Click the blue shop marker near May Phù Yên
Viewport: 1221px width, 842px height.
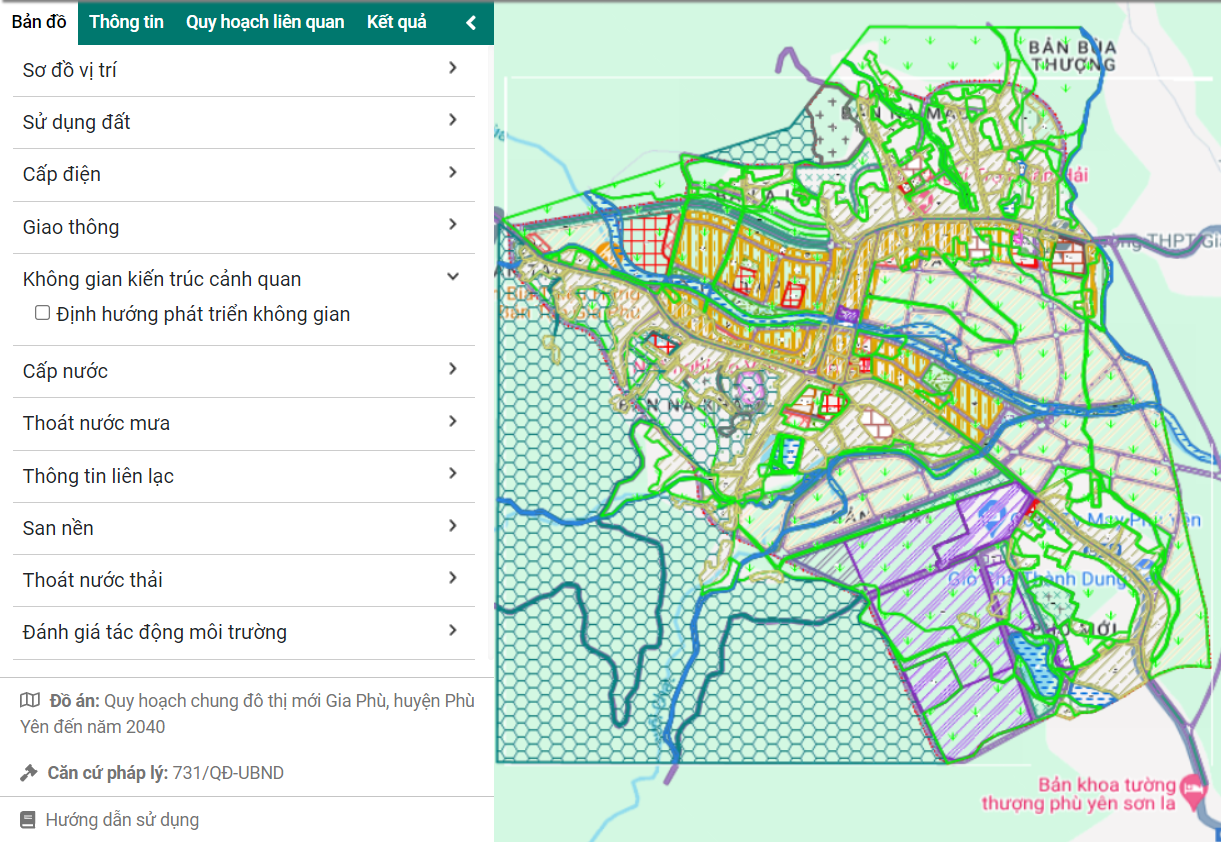click(x=991, y=516)
